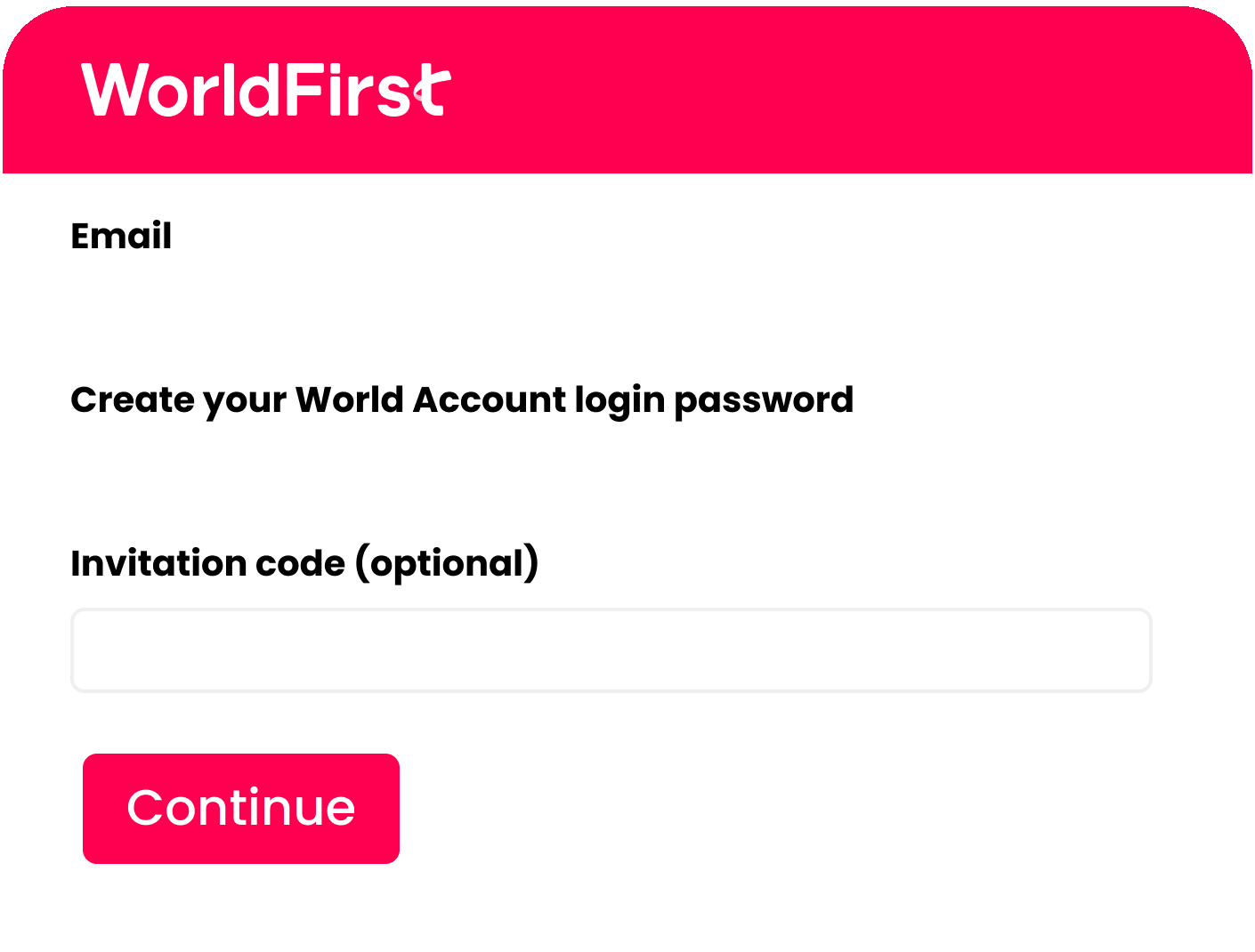The image size is (1255, 952).
Task: Place cursor in the invitation code textbox
Action: coord(611,650)
